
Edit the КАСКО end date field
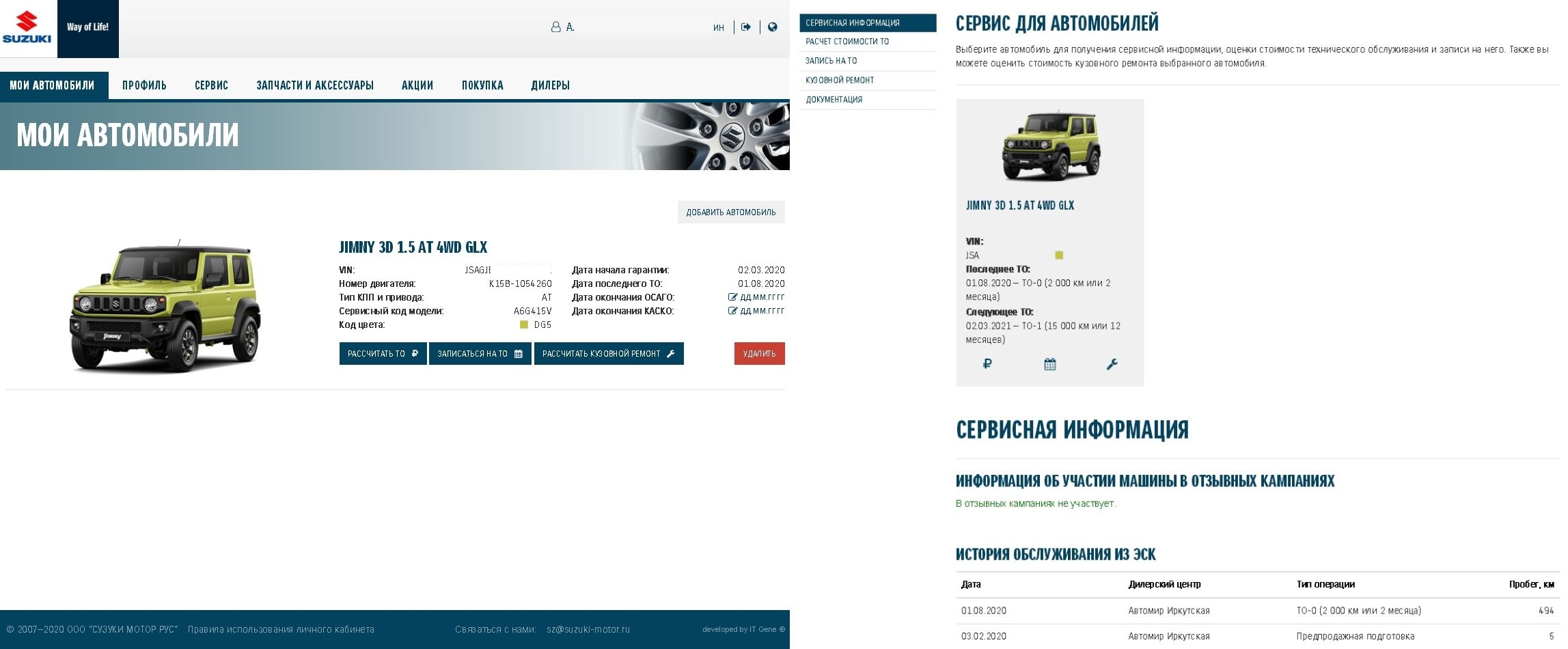[x=756, y=311]
